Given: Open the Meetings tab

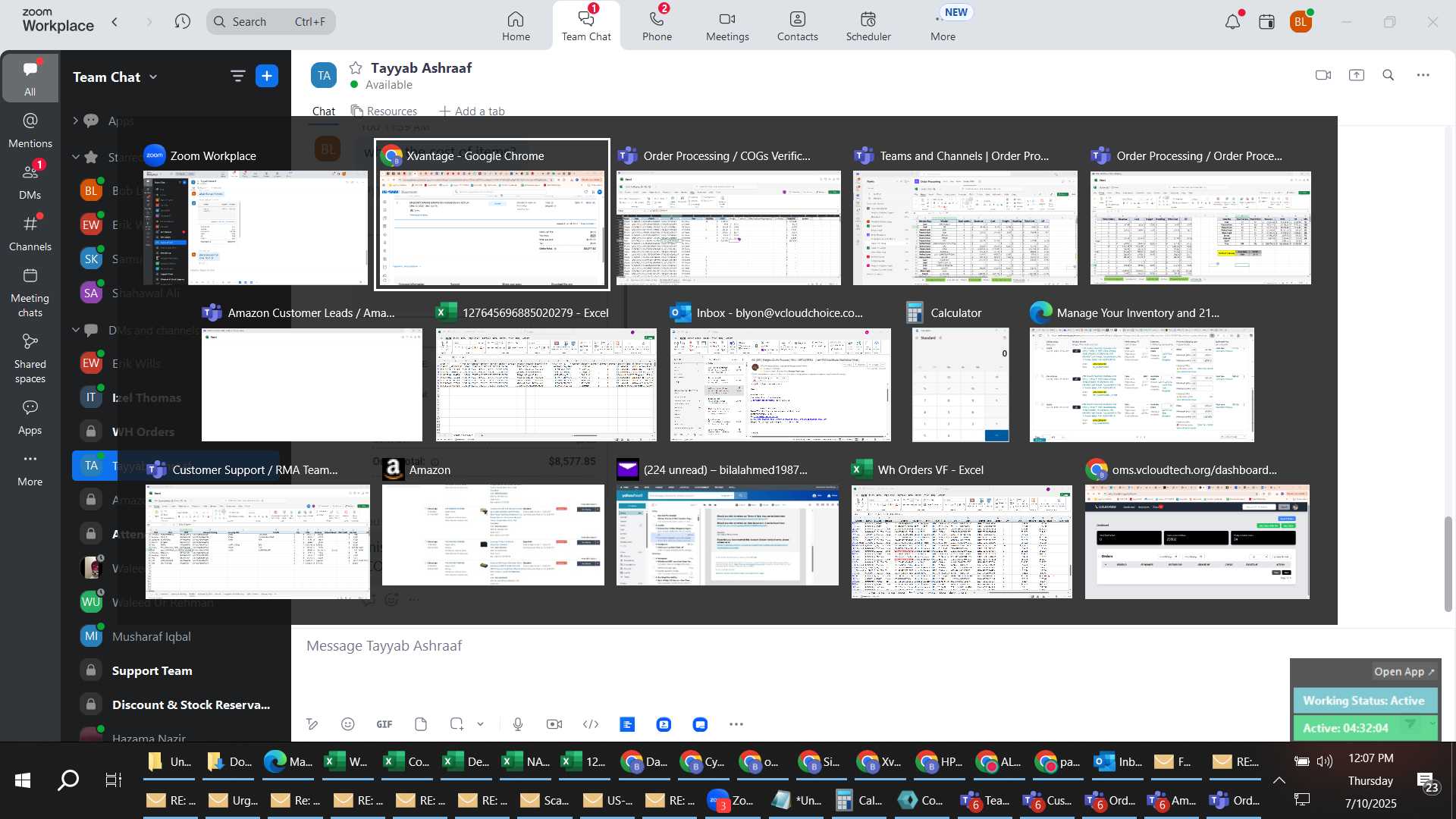Looking at the screenshot, I should [x=727, y=26].
